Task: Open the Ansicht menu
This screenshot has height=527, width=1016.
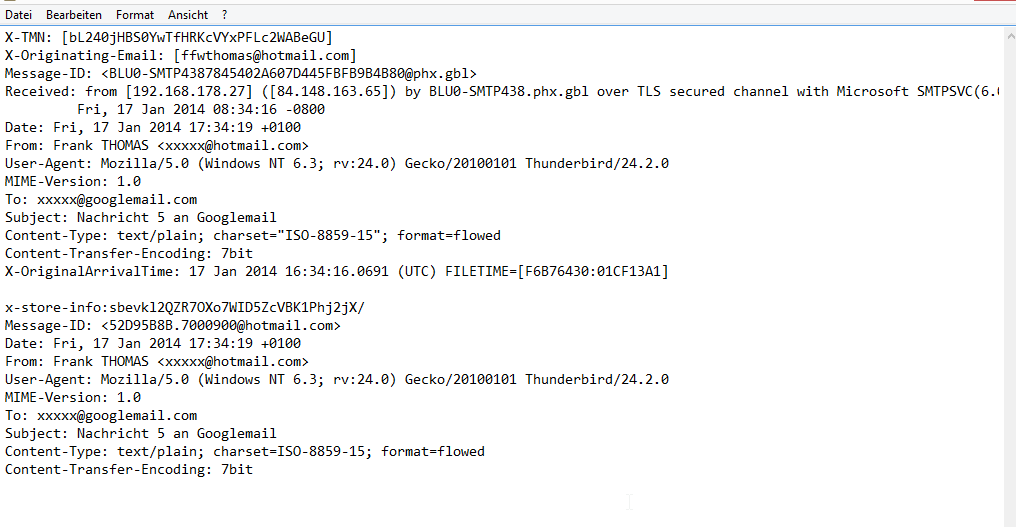Action: (188, 15)
